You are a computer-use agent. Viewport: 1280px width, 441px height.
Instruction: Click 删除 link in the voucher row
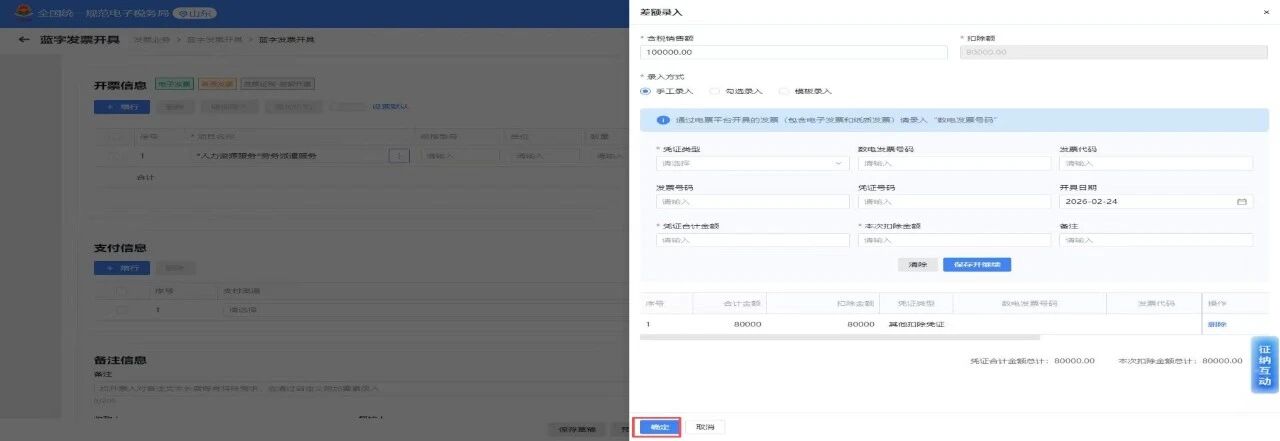tap(1216, 325)
